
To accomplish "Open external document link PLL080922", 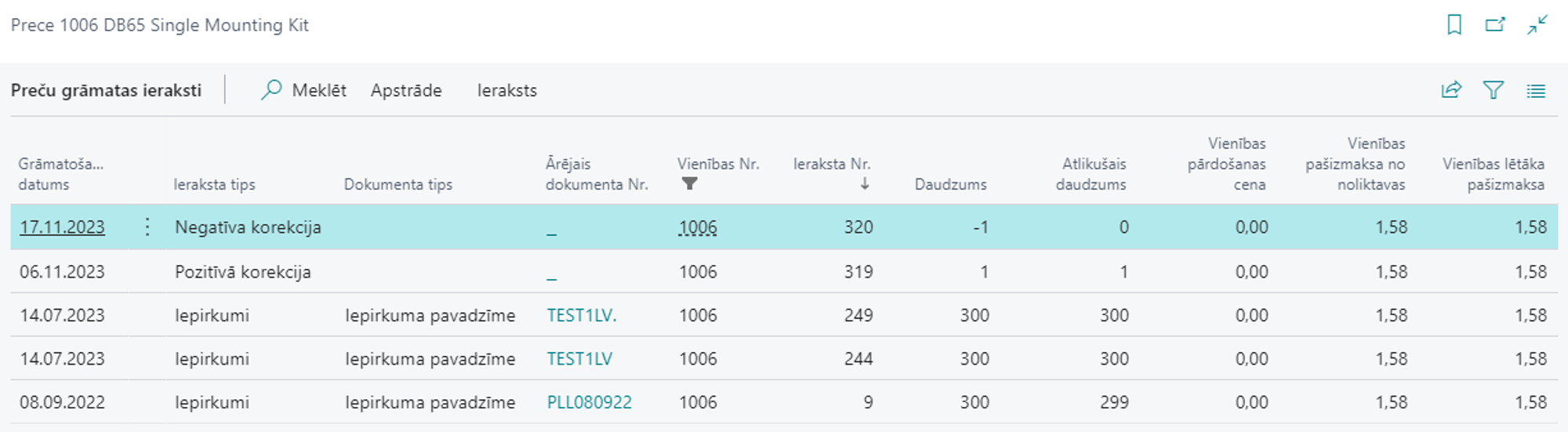I will [589, 402].
